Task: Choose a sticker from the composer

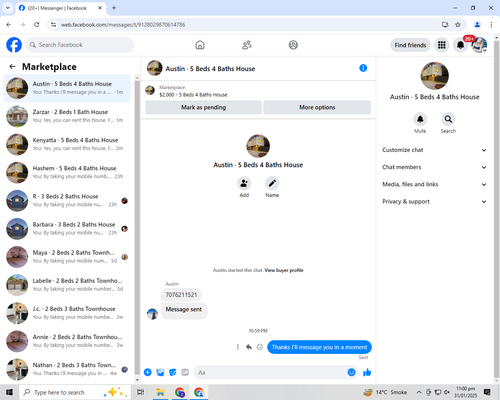Action: (x=173, y=372)
